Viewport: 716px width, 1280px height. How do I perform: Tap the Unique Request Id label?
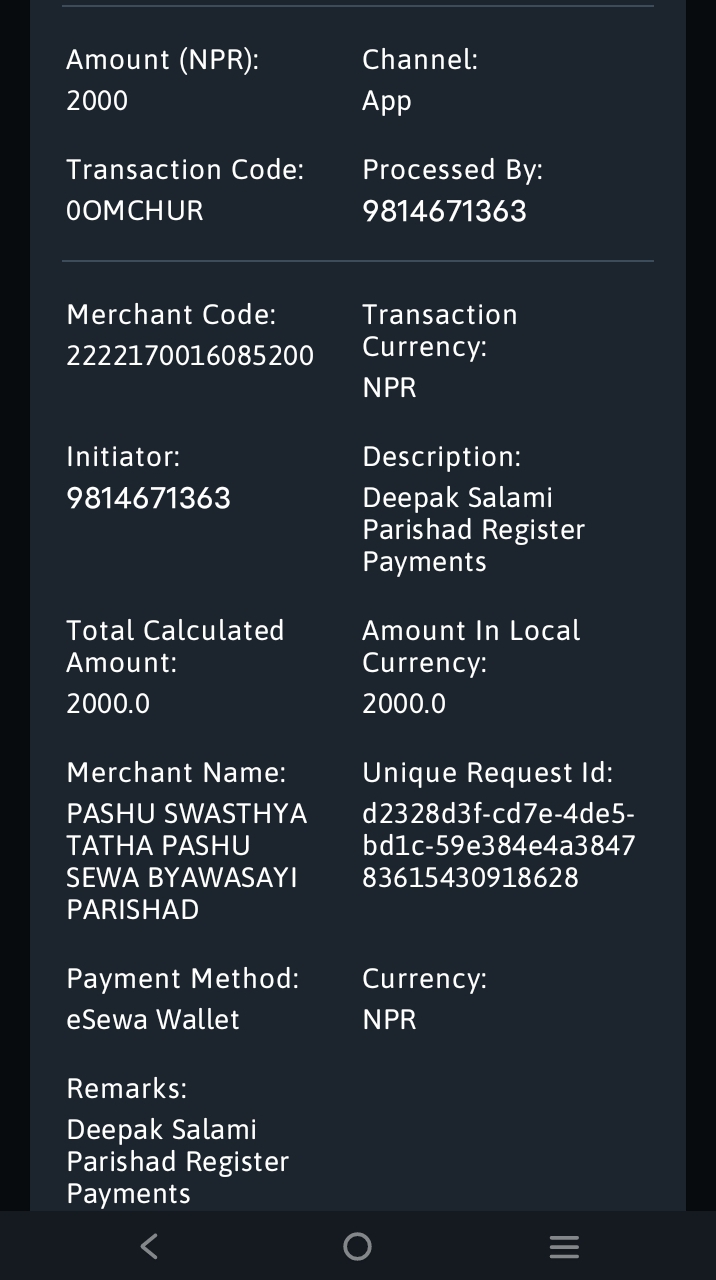pyautogui.click(x=488, y=774)
